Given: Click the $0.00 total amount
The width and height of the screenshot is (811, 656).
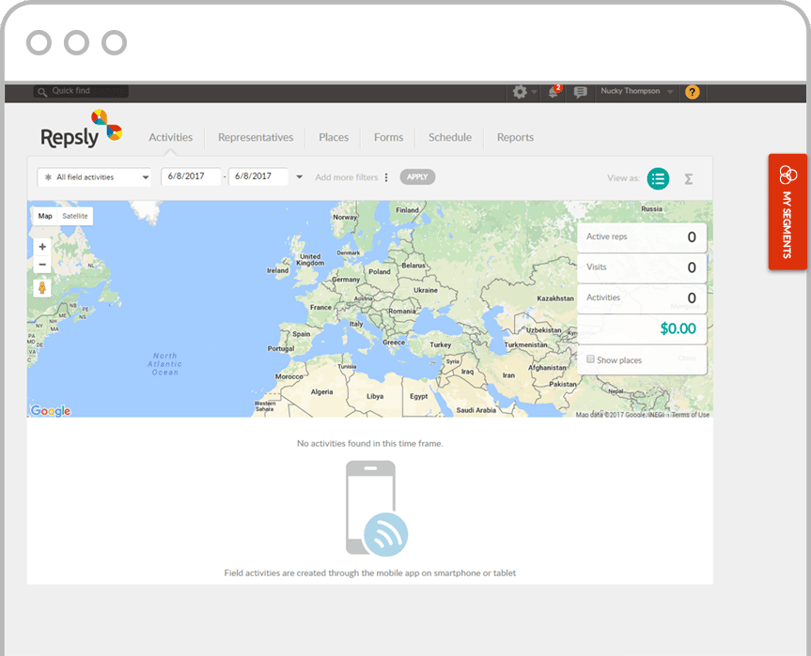Looking at the screenshot, I should (x=678, y=329).
